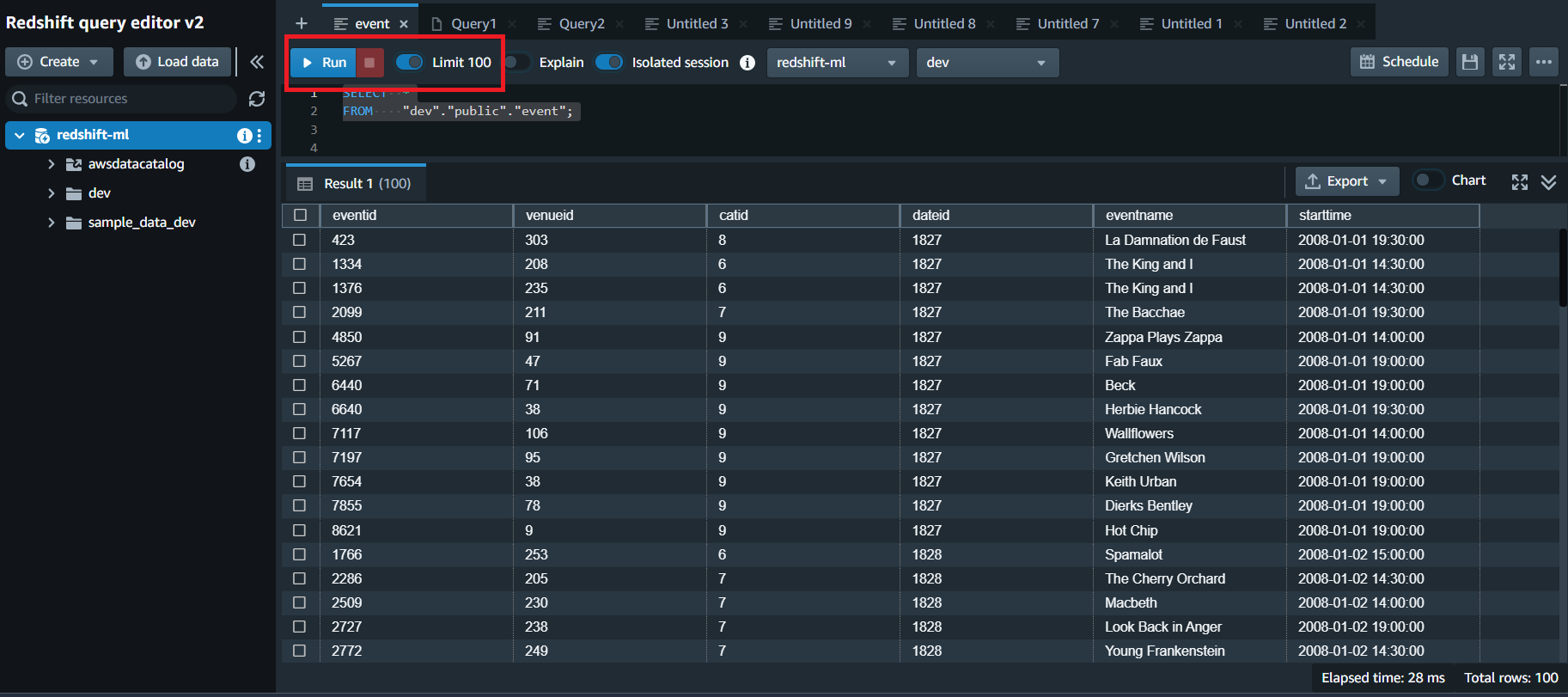The width and height of the screenshot is (1568, 697).
Task: Sort by the venueid column header
Action: (609, 215)
